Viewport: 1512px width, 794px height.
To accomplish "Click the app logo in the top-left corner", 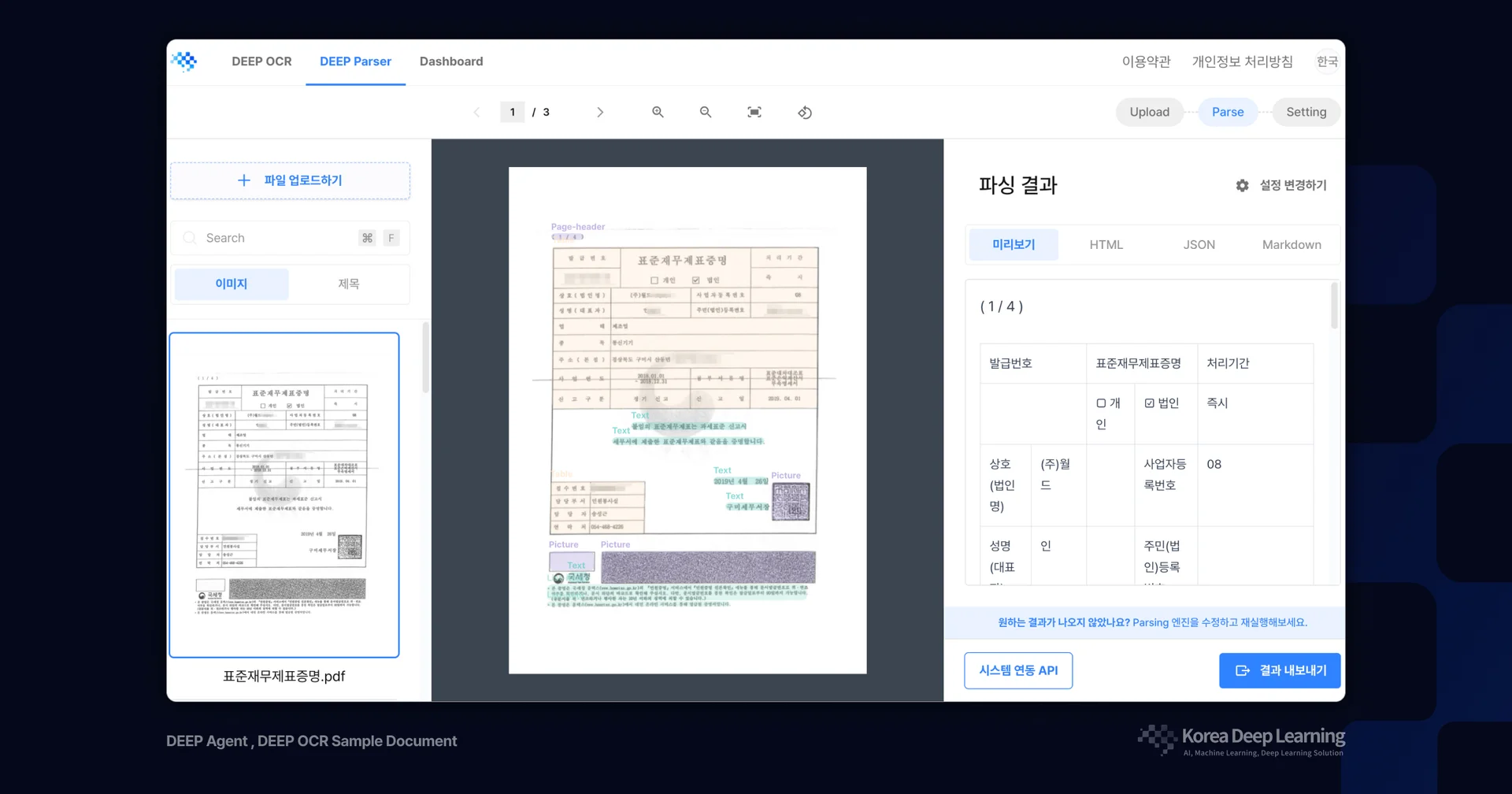I will click(x=184, y=61).
